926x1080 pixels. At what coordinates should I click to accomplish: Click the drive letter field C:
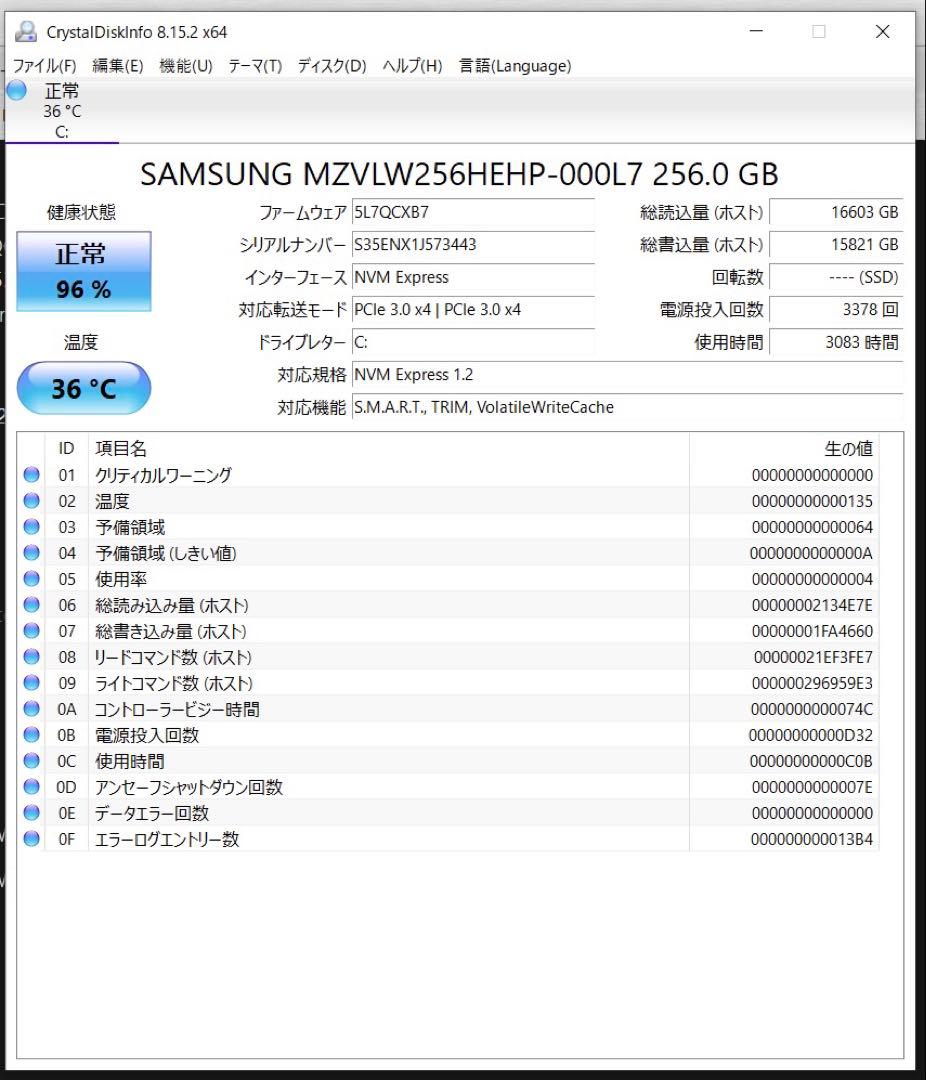coord(473,342)
